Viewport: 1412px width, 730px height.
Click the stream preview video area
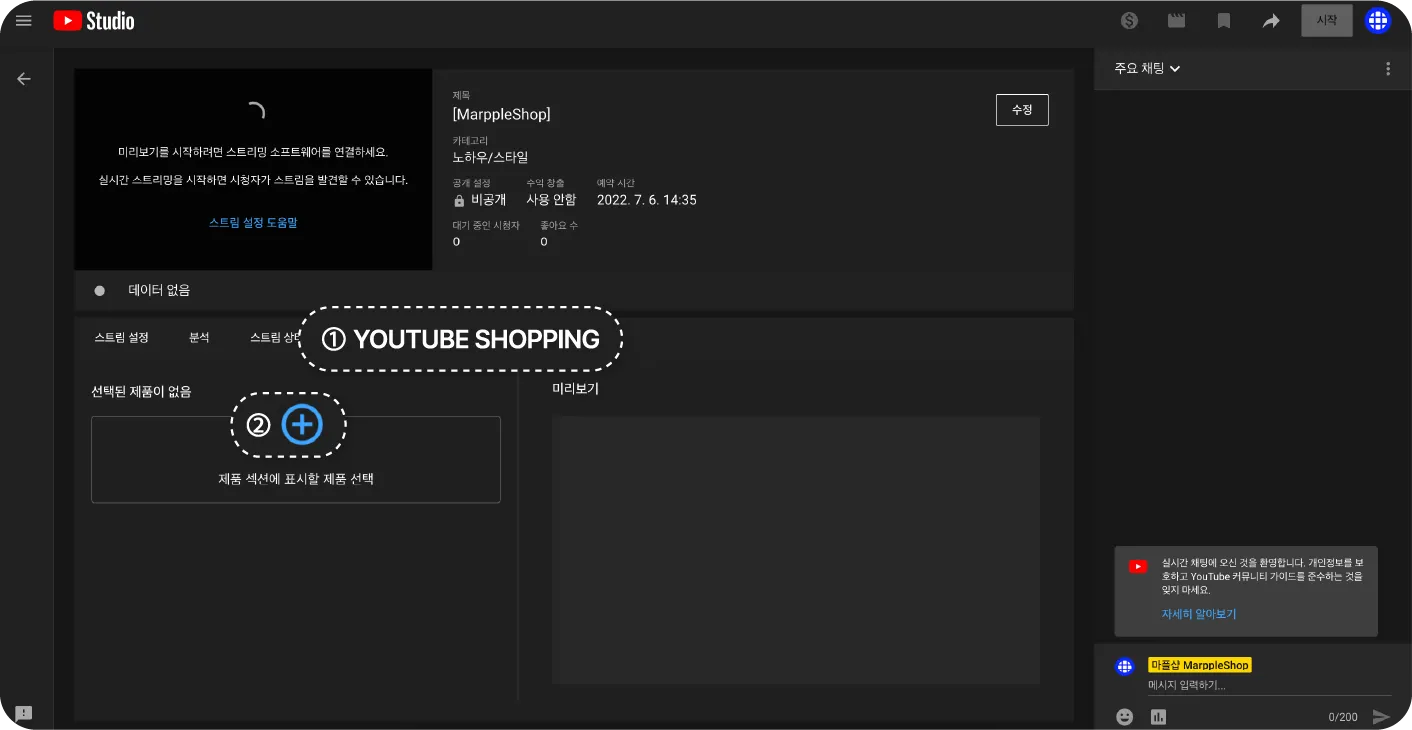pyautogui.click(x=253, y=169)
